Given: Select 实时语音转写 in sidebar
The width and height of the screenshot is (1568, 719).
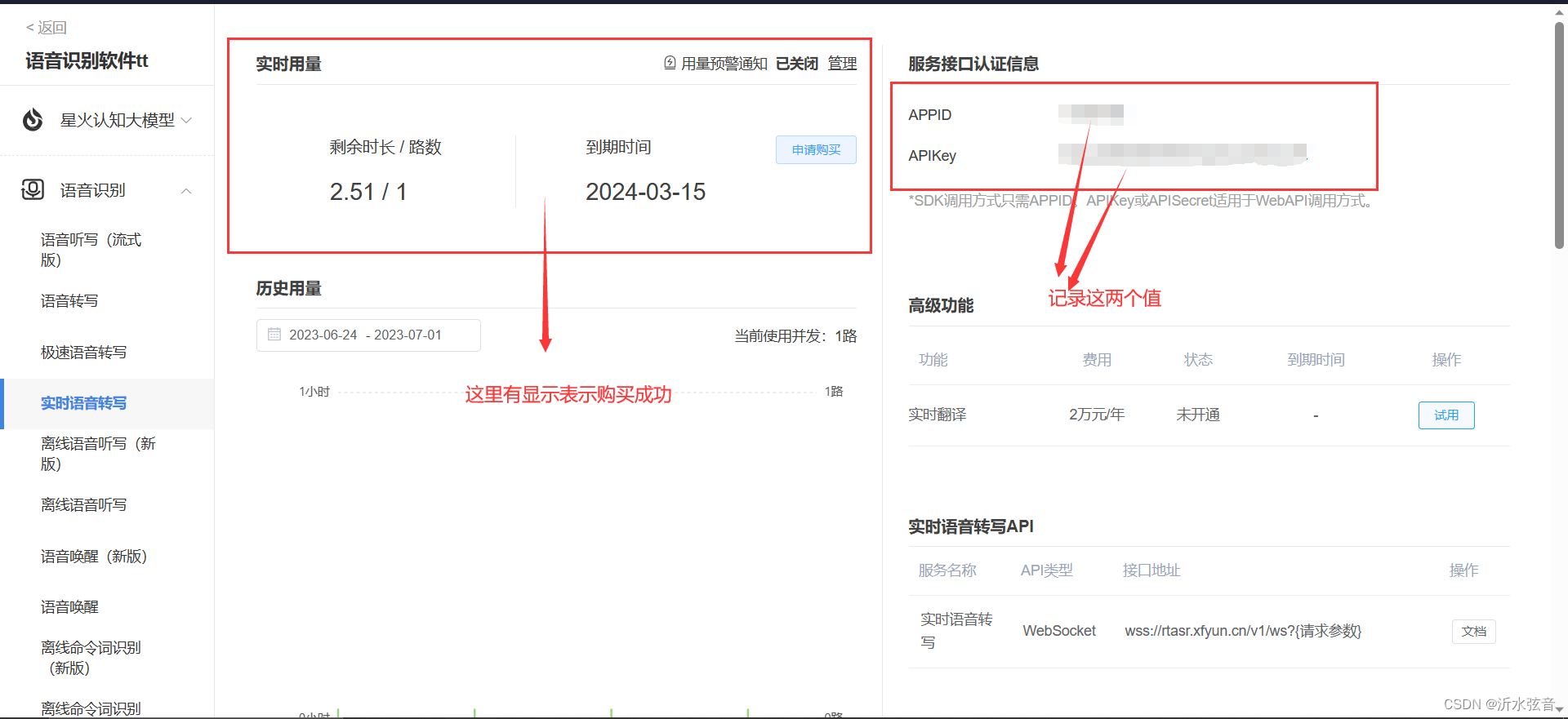Looking at the screenshot, I should (107, 403).
